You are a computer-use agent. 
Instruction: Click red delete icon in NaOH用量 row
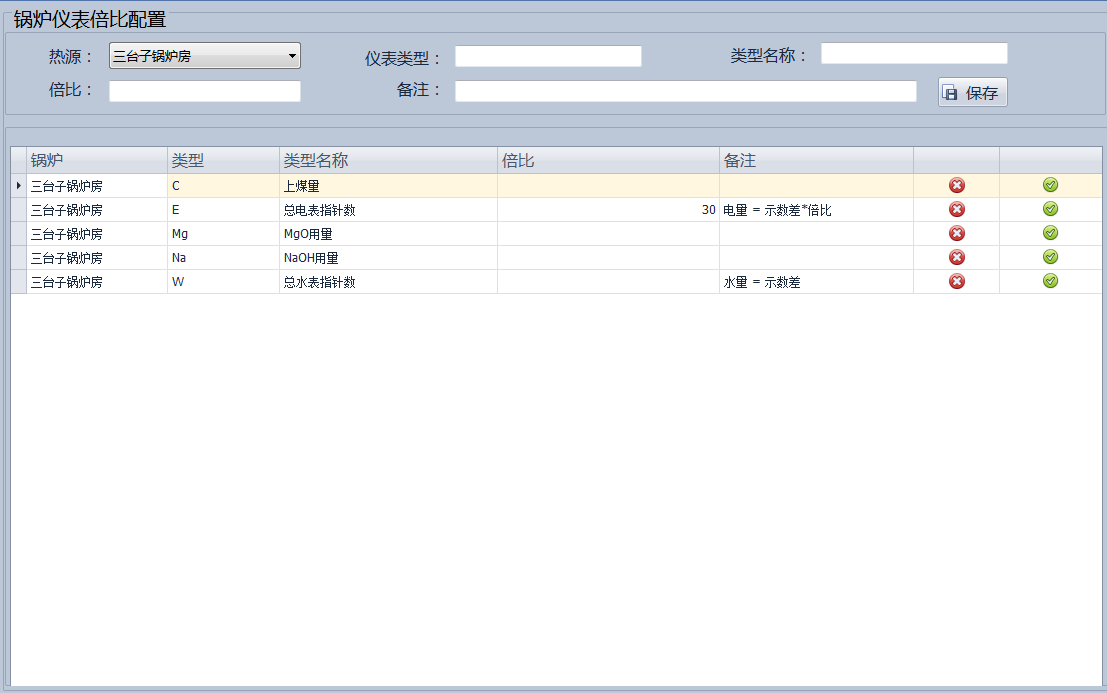tap(956, 257)
